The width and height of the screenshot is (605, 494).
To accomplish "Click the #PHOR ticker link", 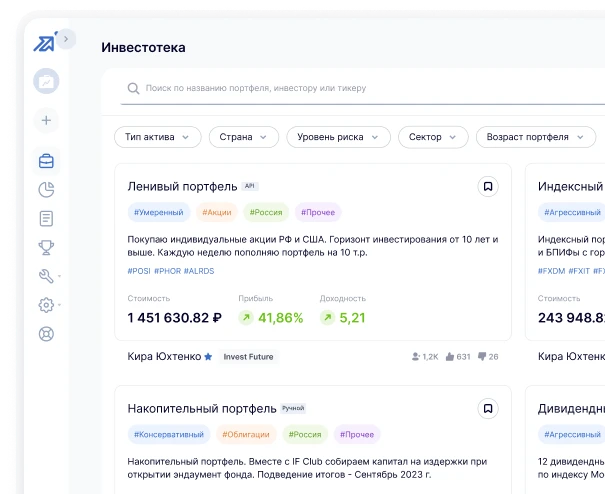I will (x=167, y=271).
